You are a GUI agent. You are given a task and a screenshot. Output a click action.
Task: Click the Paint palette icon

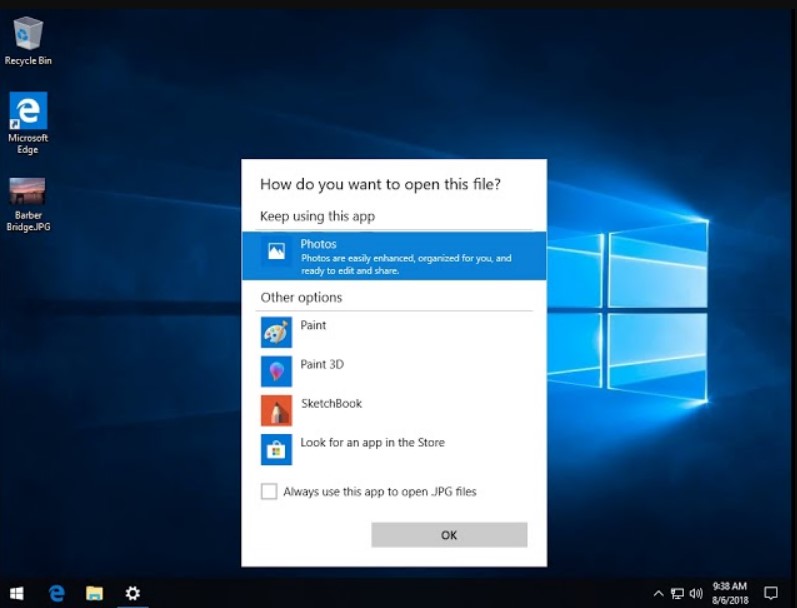(277, 332)
